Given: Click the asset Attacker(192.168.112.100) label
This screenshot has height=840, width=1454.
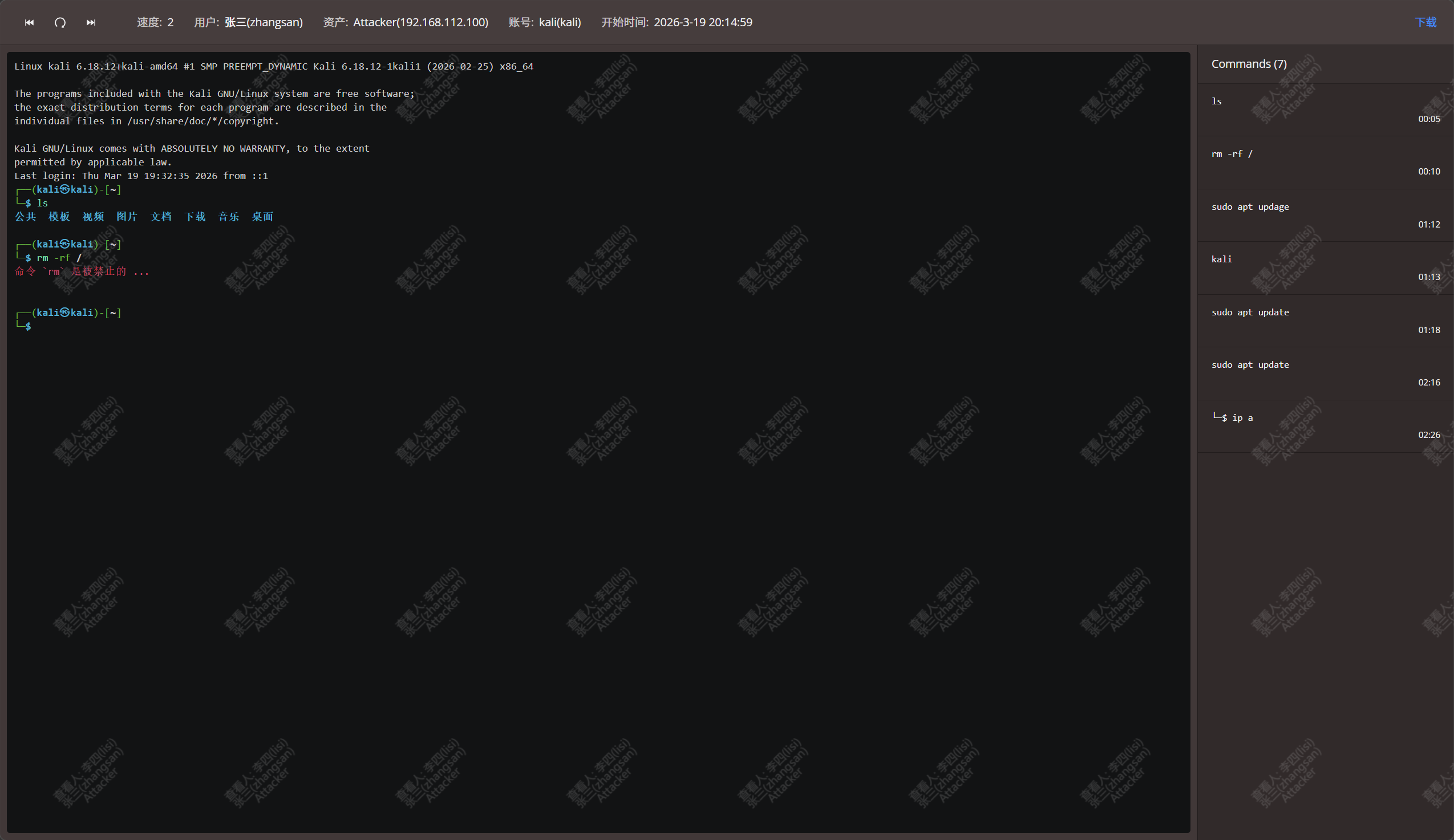Looking at the screenshot, I should click(x=406, y=22).
